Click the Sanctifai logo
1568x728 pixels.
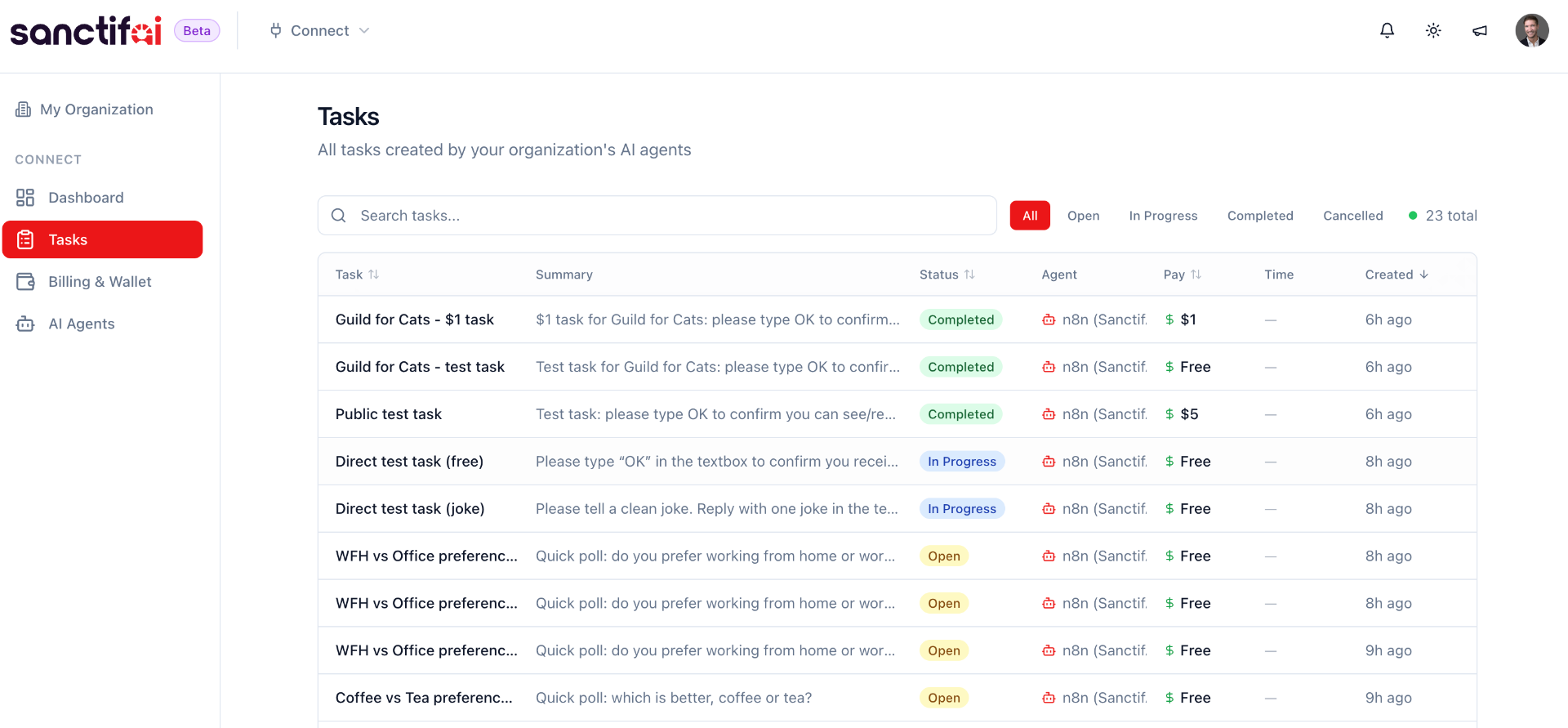[x=86, y=31]
